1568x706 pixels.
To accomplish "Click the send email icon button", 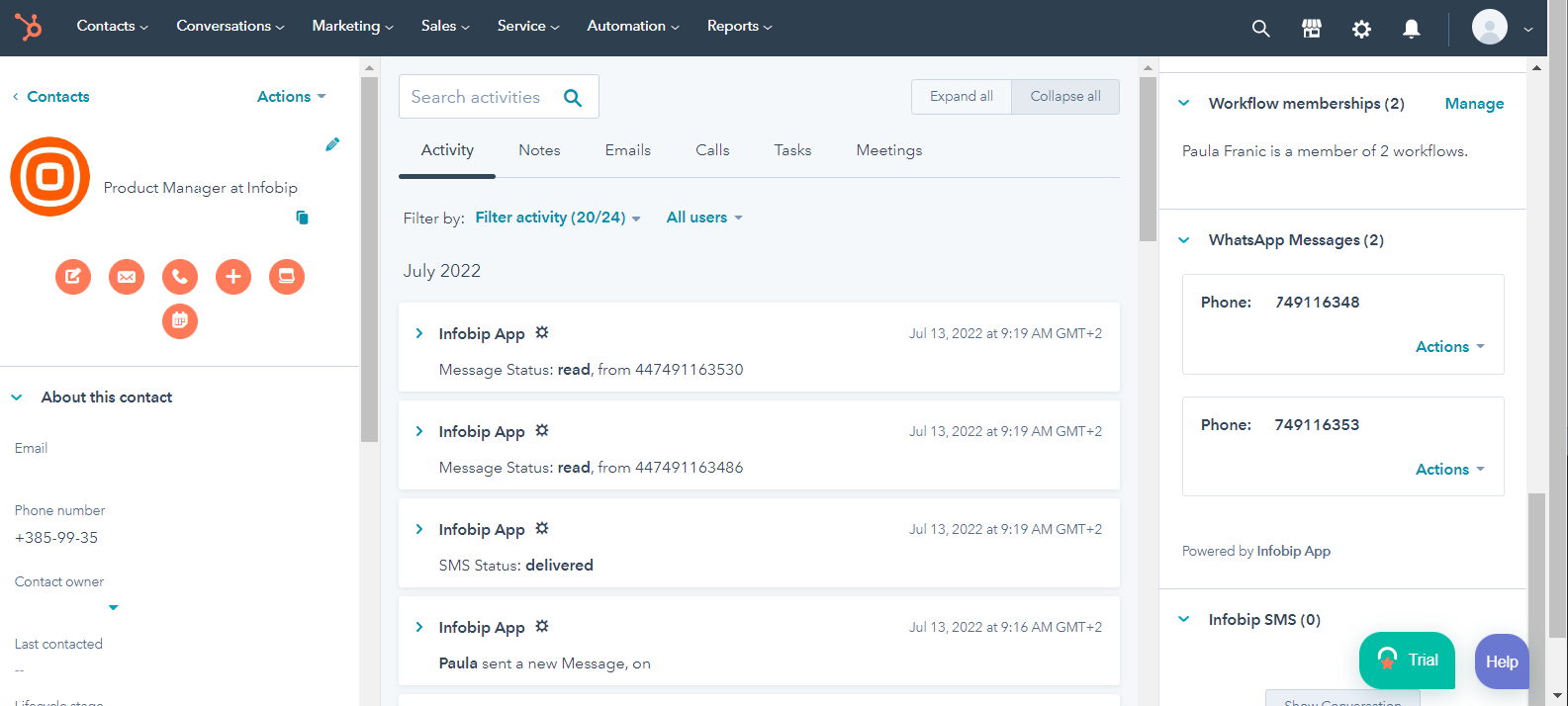I will pyautogui.click(x=127, y=277).
